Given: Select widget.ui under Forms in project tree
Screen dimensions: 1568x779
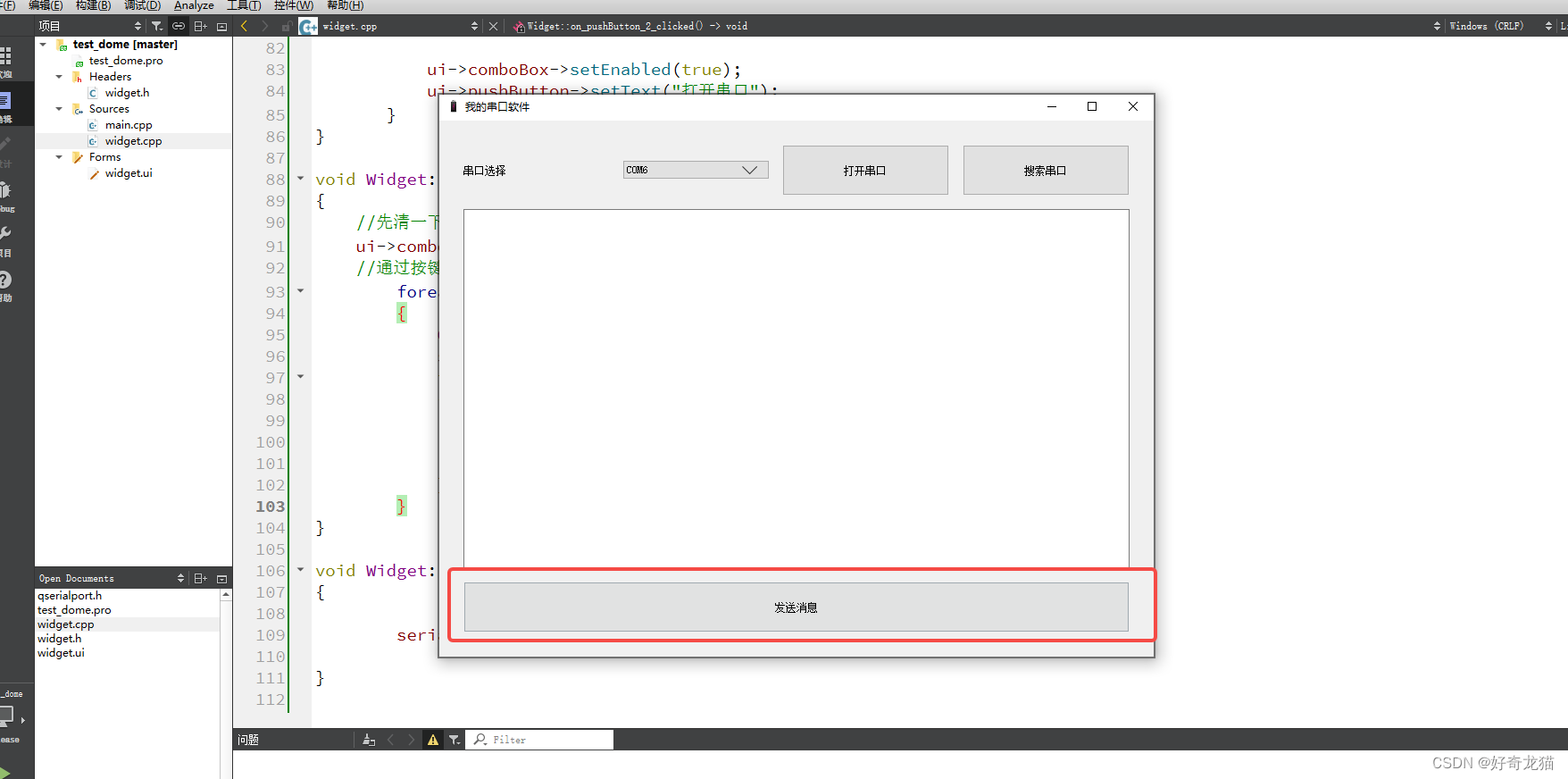Looking at the screenshot, I should (129, 173).
